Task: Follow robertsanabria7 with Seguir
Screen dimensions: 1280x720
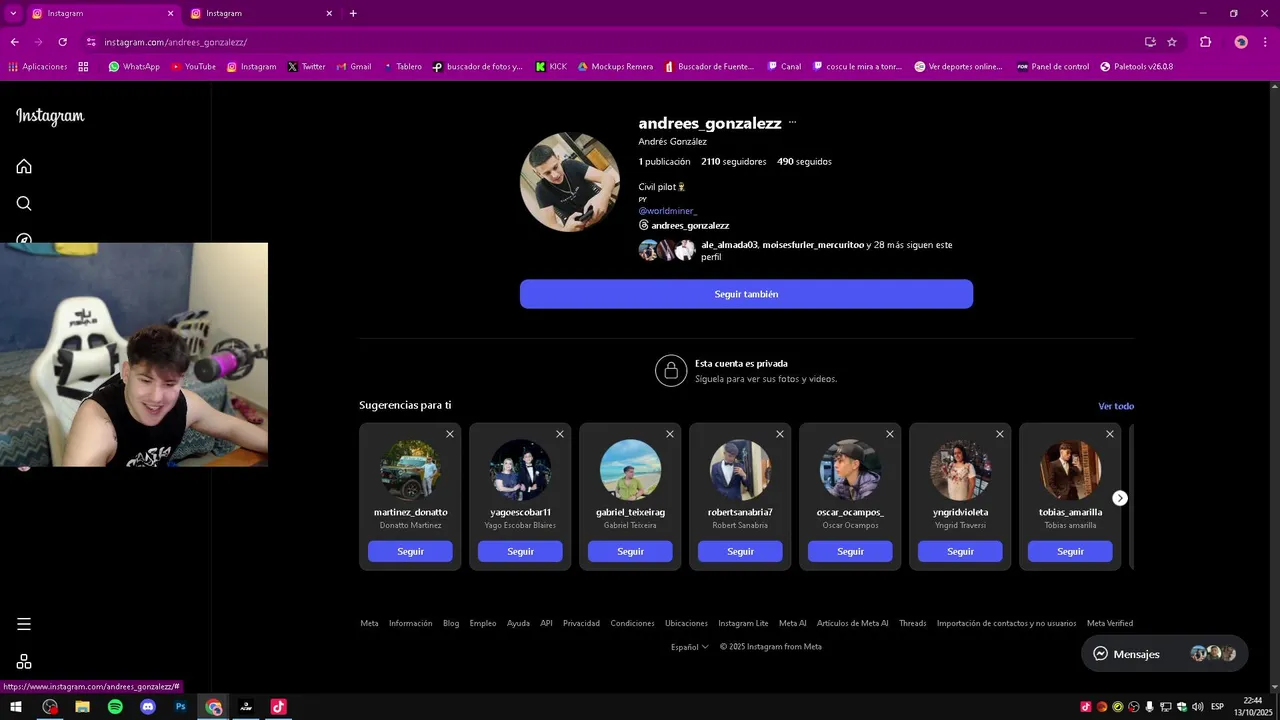Action: [740, 551]
